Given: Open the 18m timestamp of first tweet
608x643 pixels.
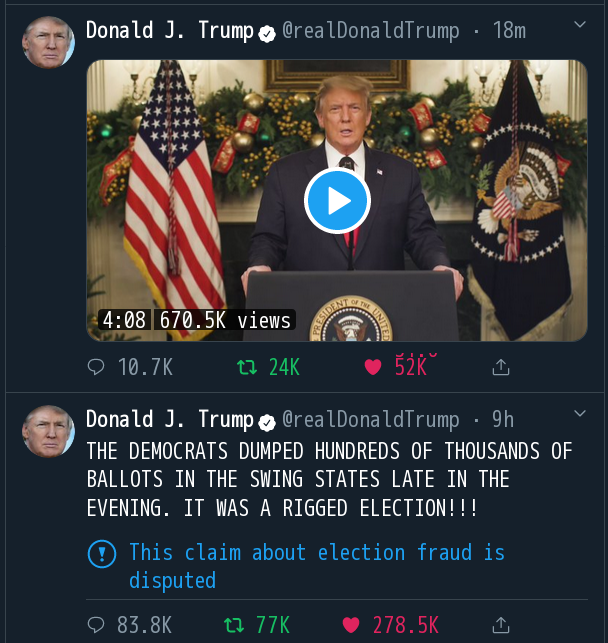Looking at the screenshot, I should tap(509, 31).
